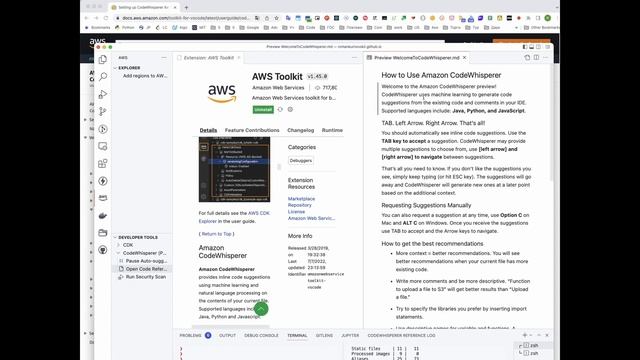Open GitHub view in activity bar

point(103,250)
